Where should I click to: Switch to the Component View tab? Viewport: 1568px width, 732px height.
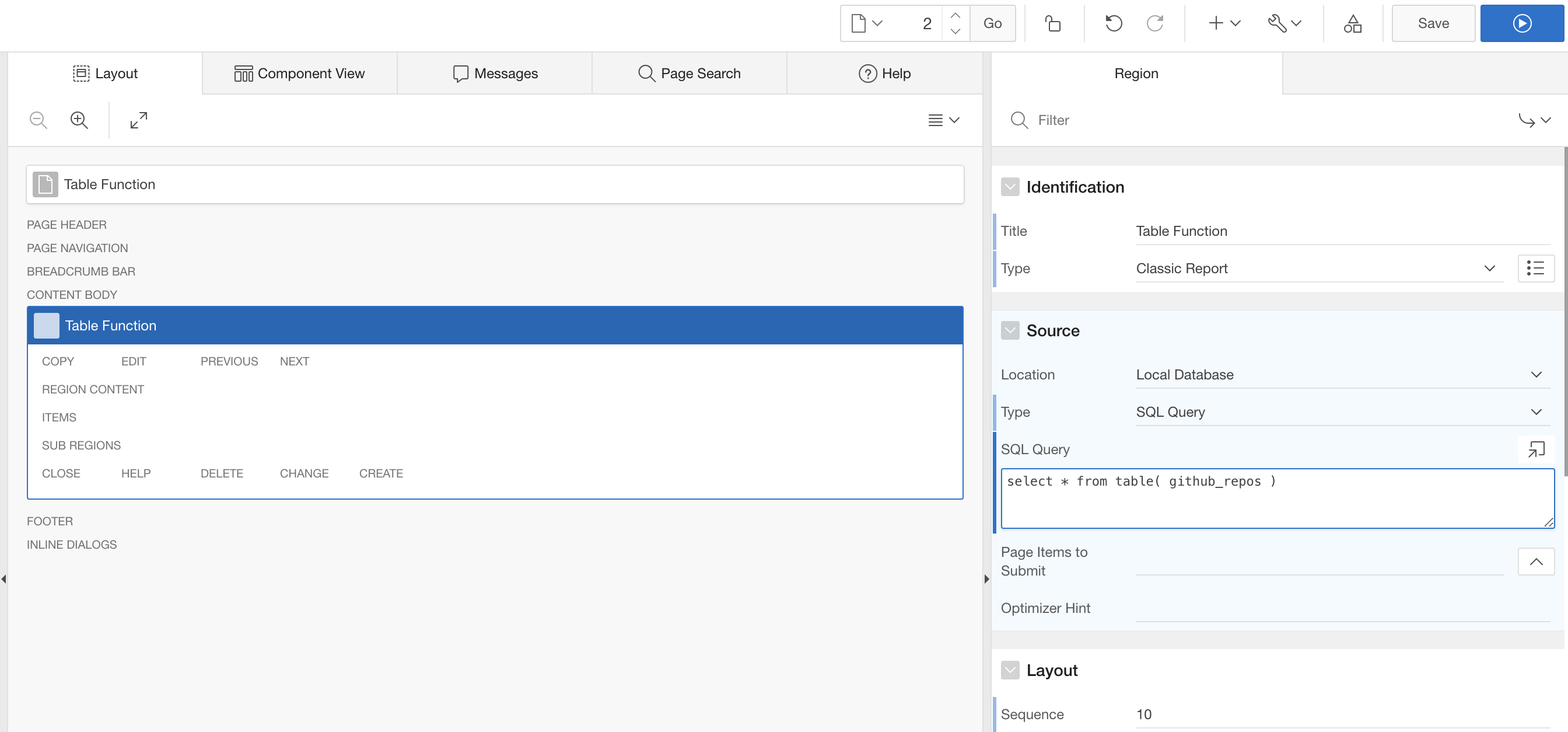tap(299, 74)
